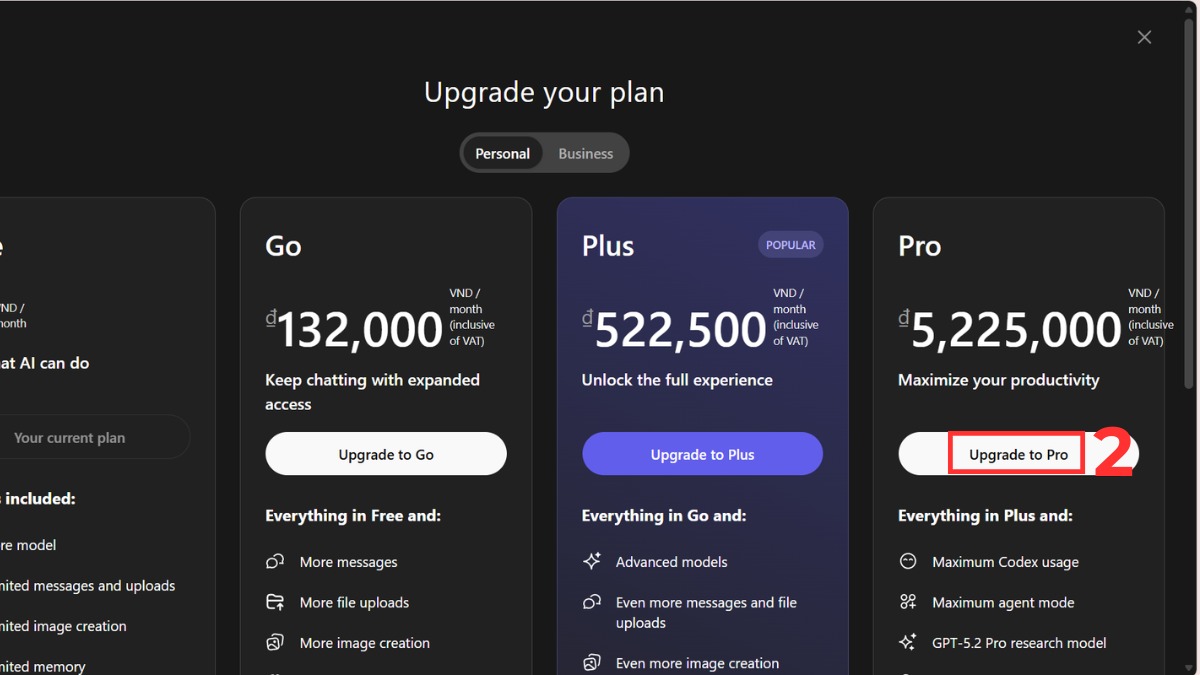Click the scroll down arrow of scrollbar
1200x675 pixels.
tap(1190, 668)
